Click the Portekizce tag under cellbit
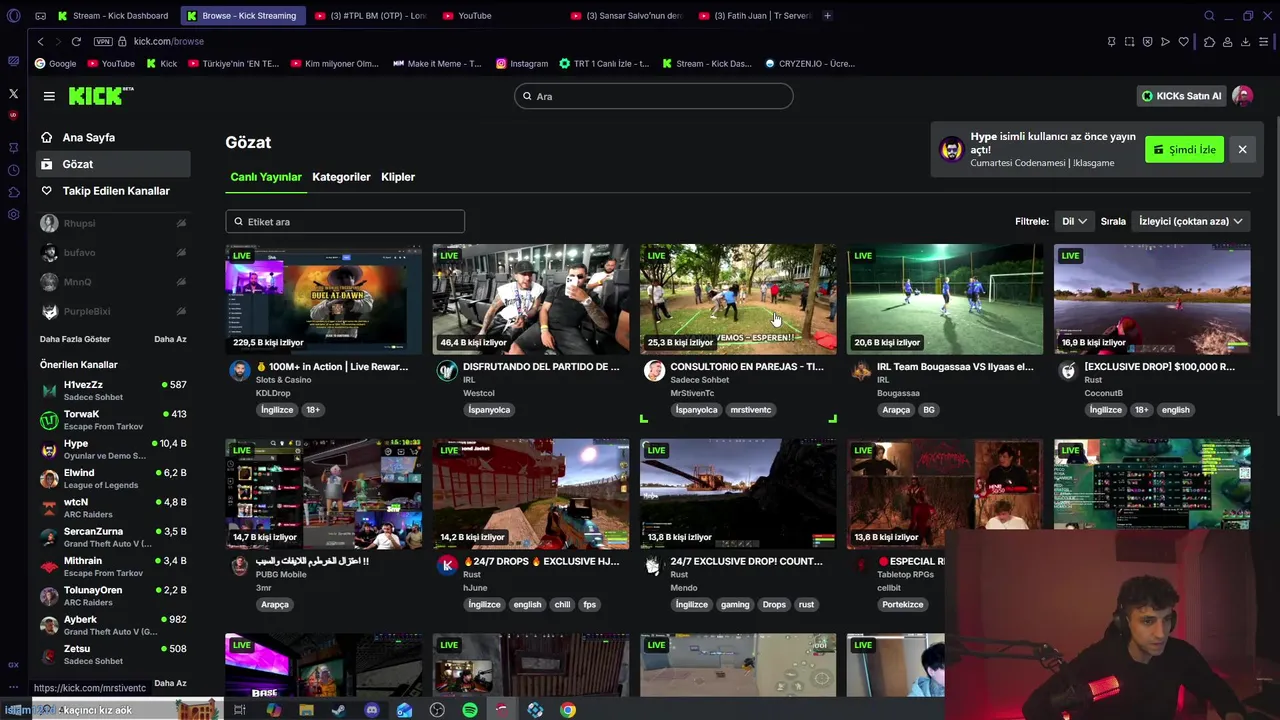This screenshot has width=1280, height=720. [x=902, y=604]
